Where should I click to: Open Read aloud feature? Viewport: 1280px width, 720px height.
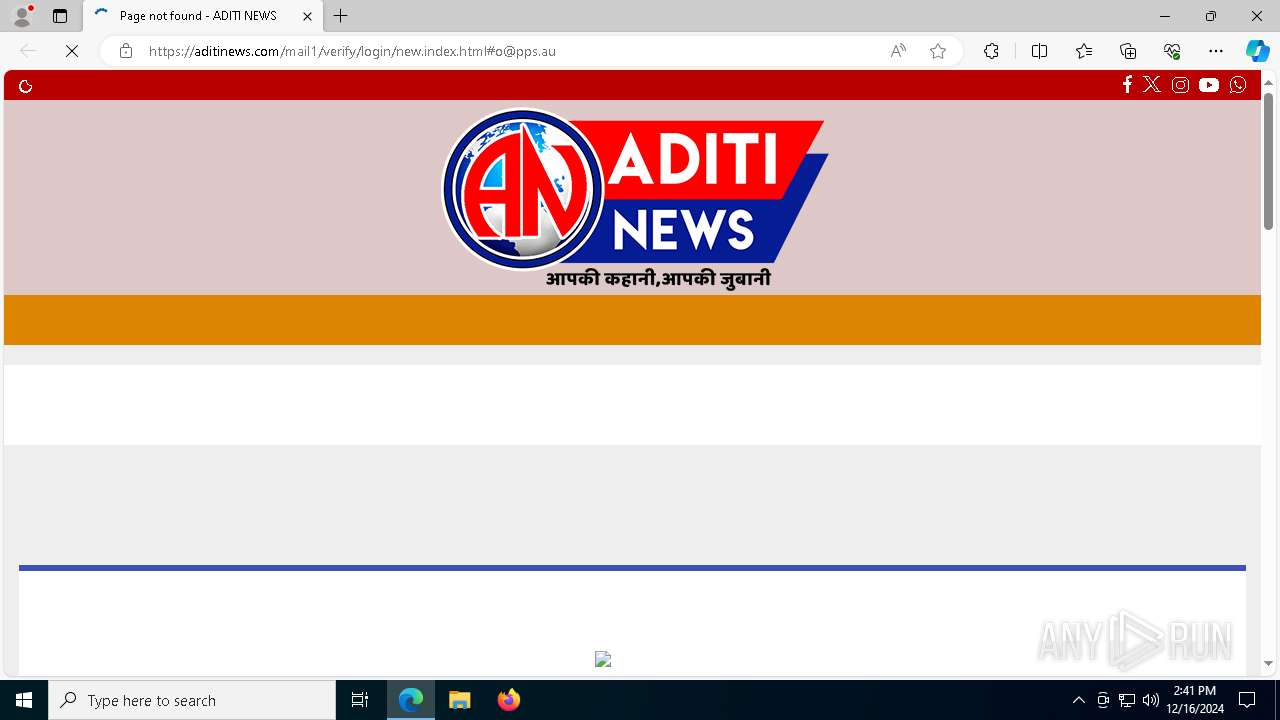click(x=898, y=51)
